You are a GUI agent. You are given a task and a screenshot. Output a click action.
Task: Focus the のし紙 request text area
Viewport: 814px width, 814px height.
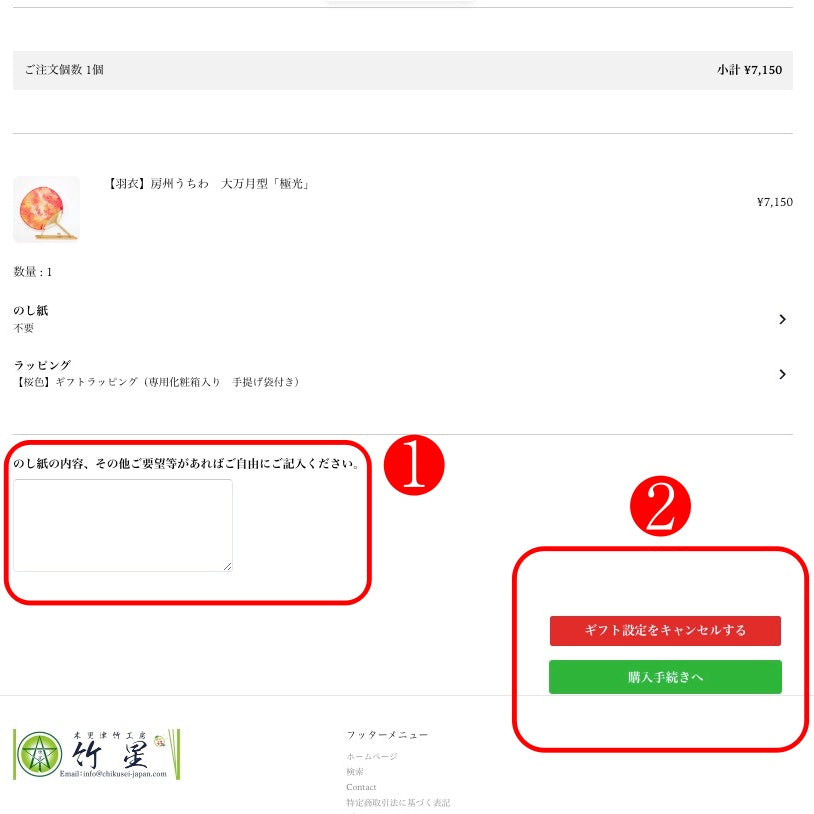[123, 525]
